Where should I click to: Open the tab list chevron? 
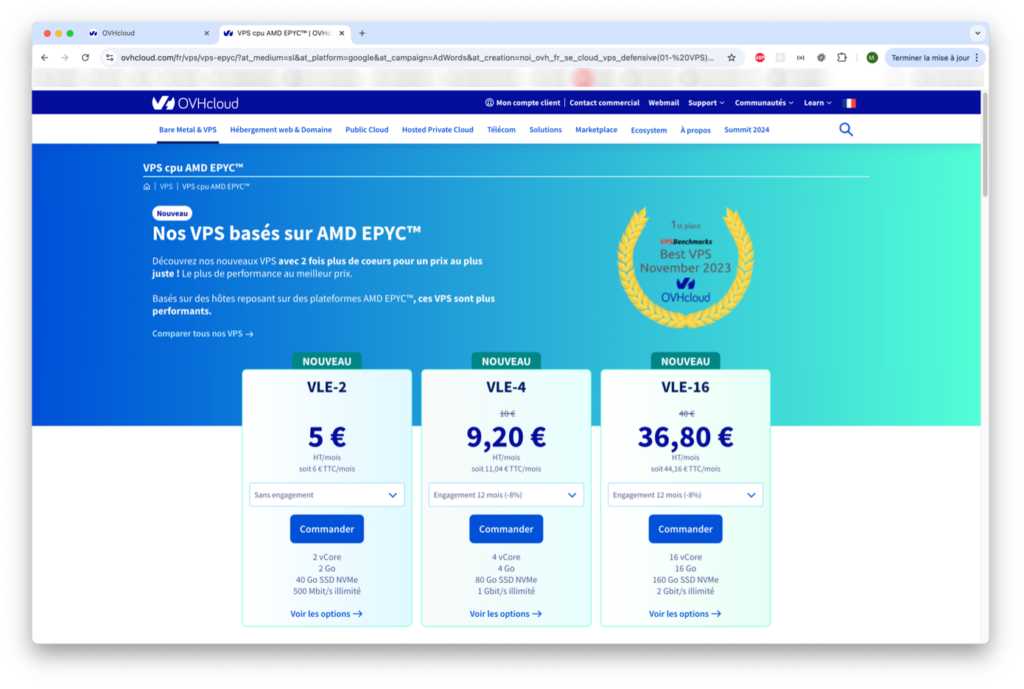pyautogui.click(x=977, y=33)
